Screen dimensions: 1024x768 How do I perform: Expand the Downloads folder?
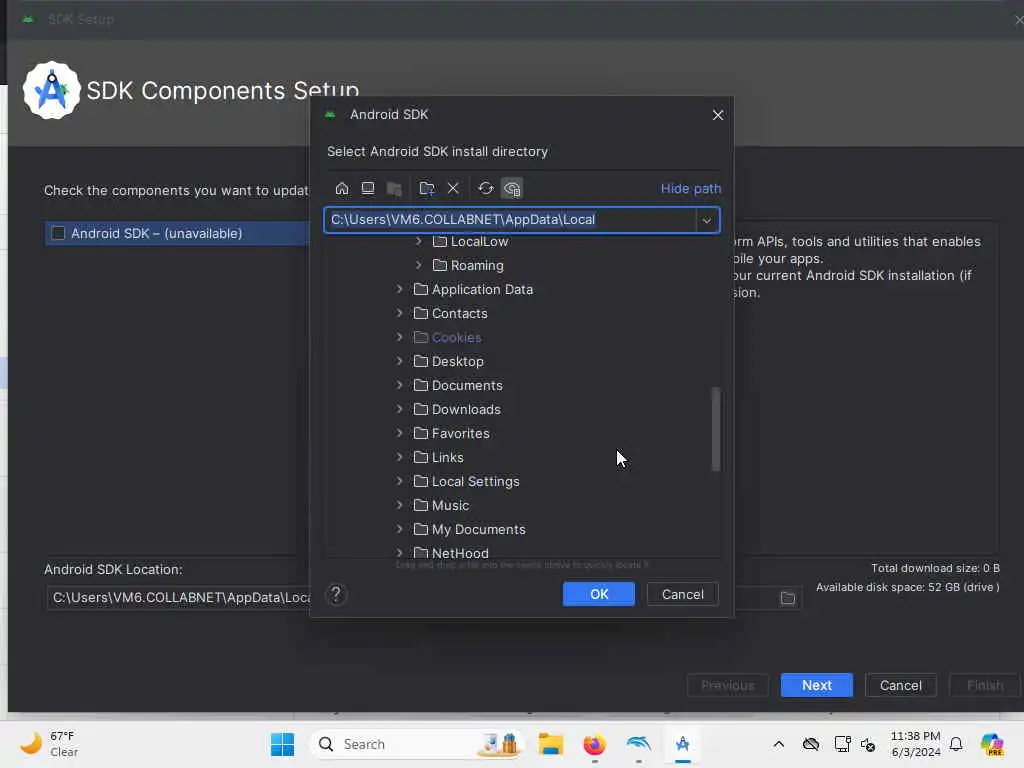point(400,409)
